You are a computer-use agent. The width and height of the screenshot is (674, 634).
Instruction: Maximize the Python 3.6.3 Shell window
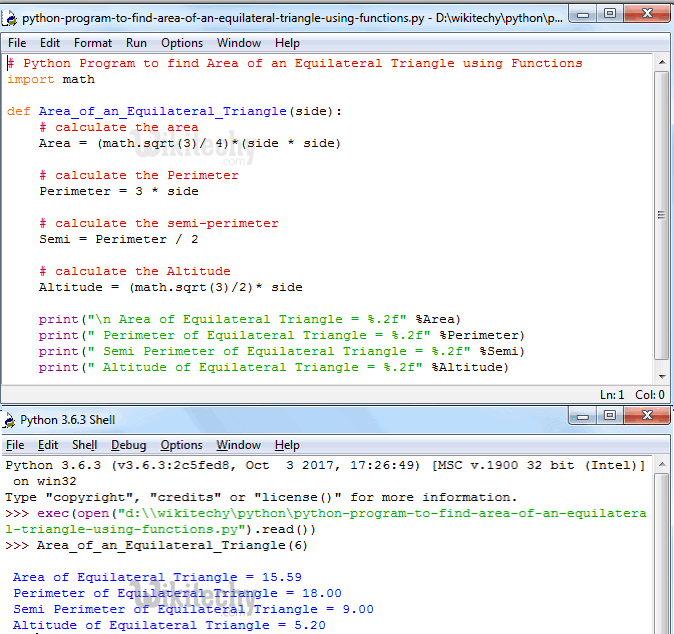(610, 416)
